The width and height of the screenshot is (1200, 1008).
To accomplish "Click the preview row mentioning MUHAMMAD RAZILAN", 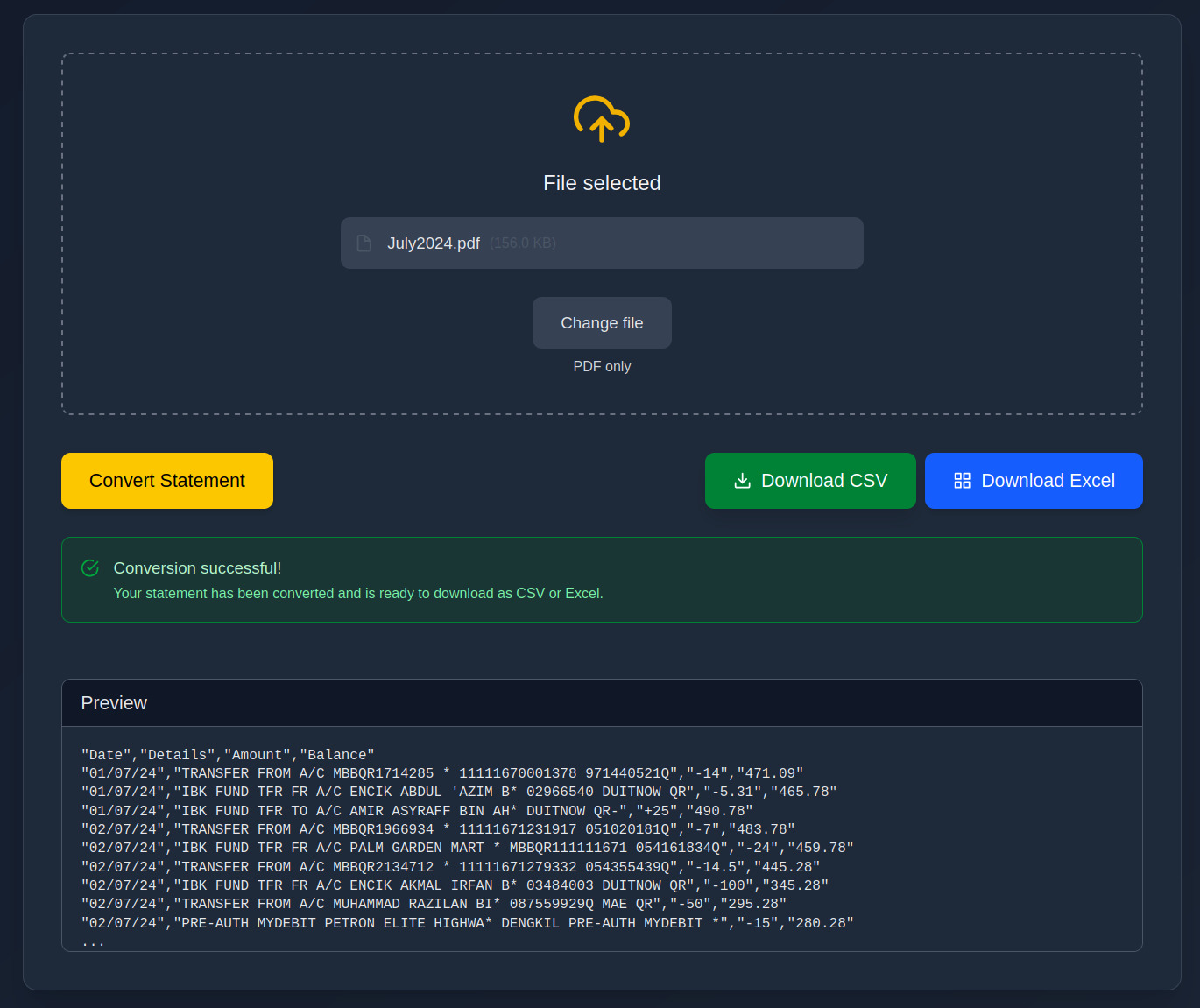I will pyautogui.click(x=434, y=904).
